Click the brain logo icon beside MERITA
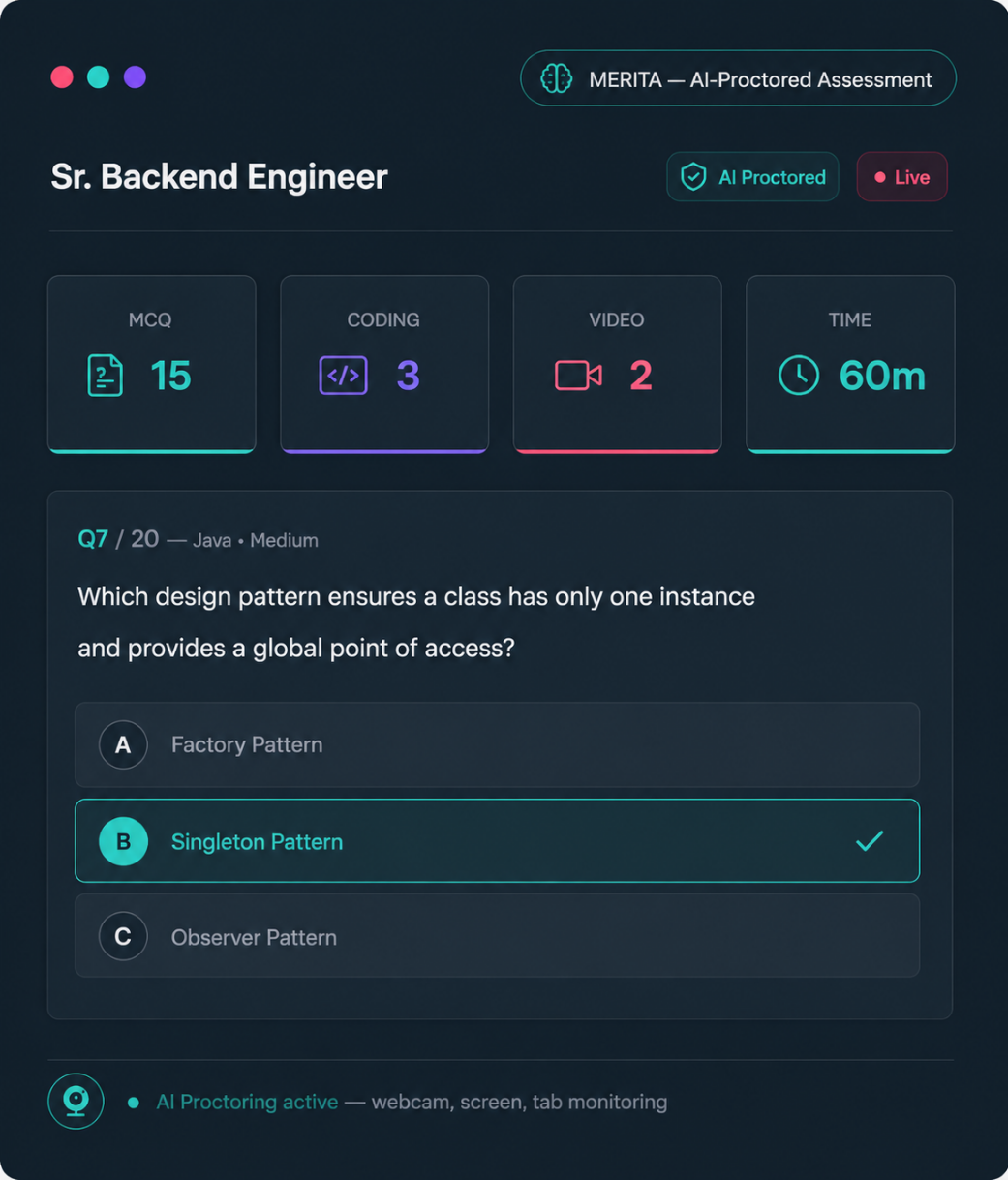The image size is (1008, 1180). [x=556, y=78]
